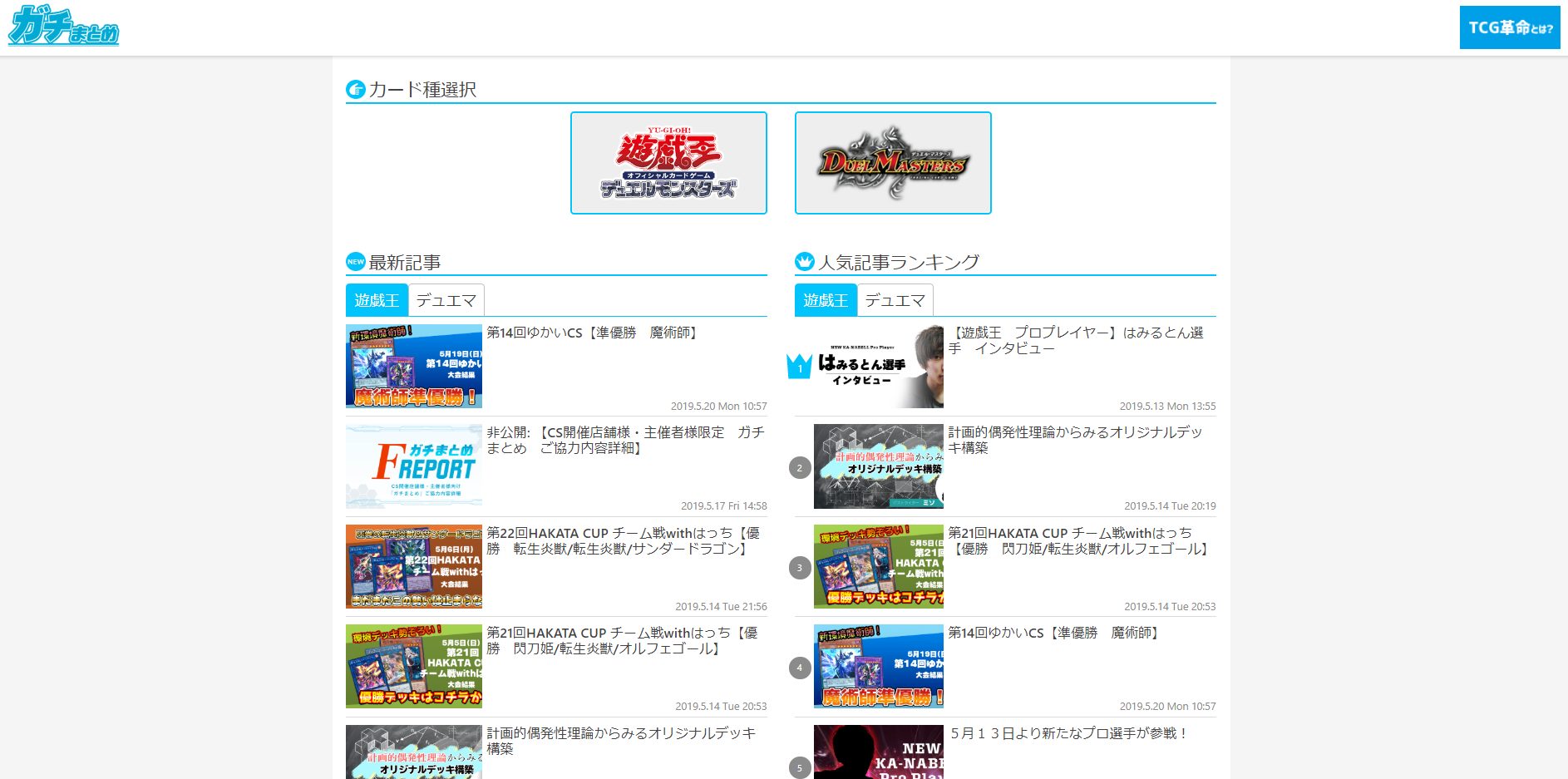Open ranking thumbnail of 計画的偶発性理論 article
The height and width of the screenshot is (779, 1568).
879,466
